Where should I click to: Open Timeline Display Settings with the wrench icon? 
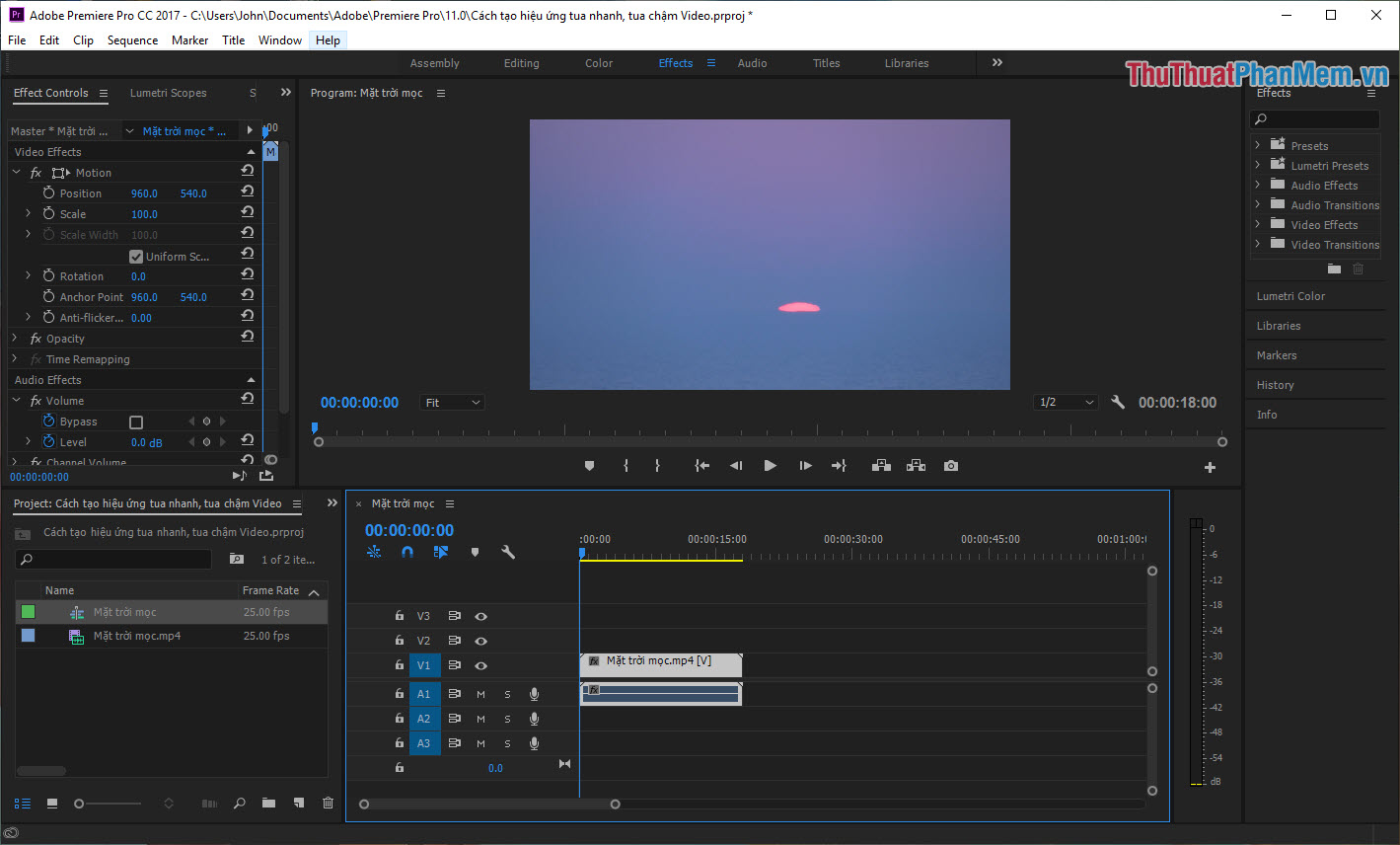coord(507,552)
